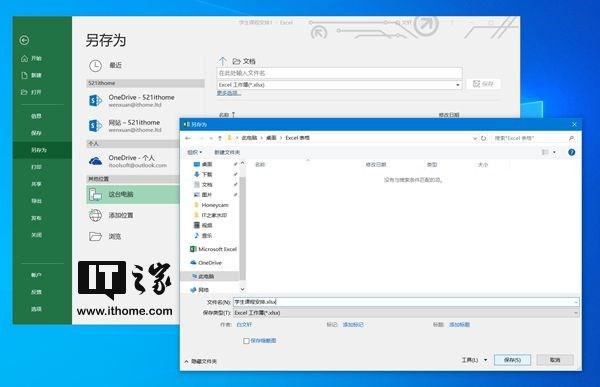This screenshot has height=387, width=600.
Task: Click the backstage file name input field
Action: point(339,73)
